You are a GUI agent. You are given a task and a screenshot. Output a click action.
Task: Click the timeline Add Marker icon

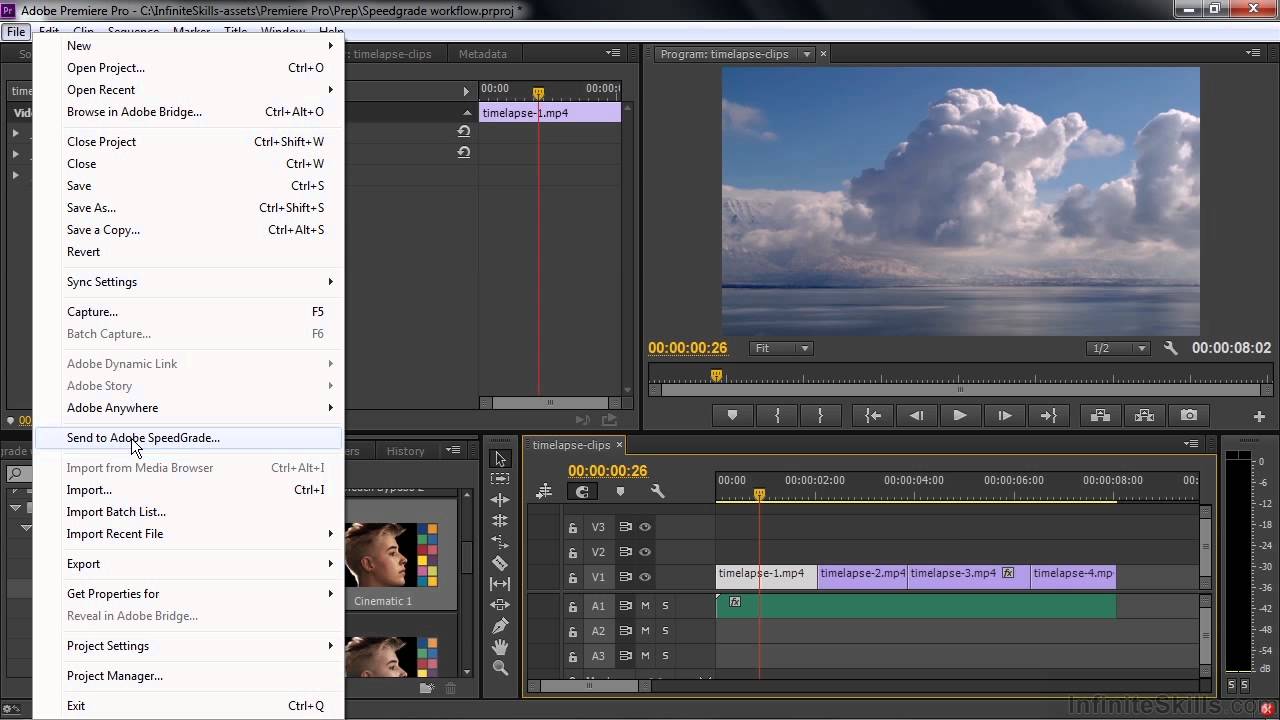(x=620, y=491)
